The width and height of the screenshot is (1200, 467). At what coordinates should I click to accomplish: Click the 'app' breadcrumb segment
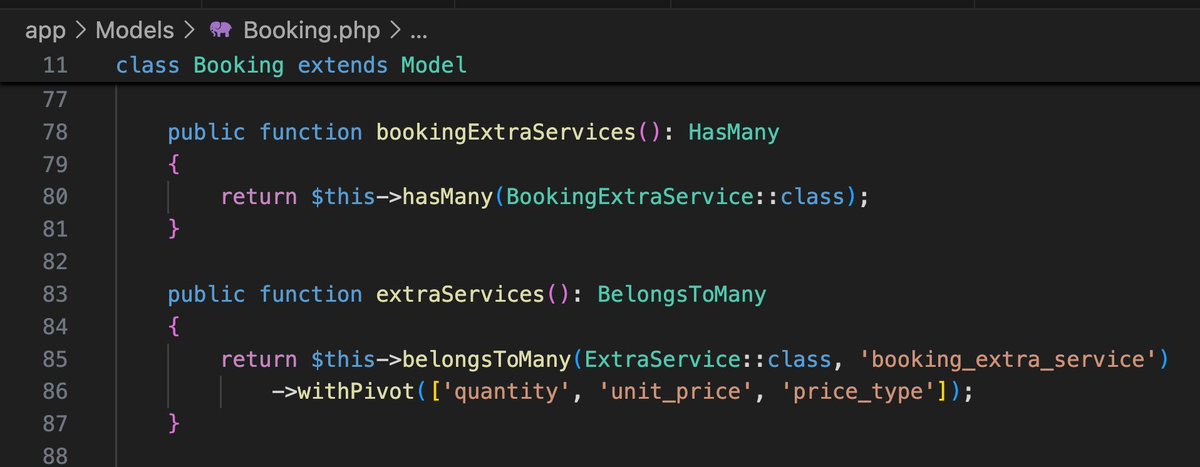tap(44, 30)
